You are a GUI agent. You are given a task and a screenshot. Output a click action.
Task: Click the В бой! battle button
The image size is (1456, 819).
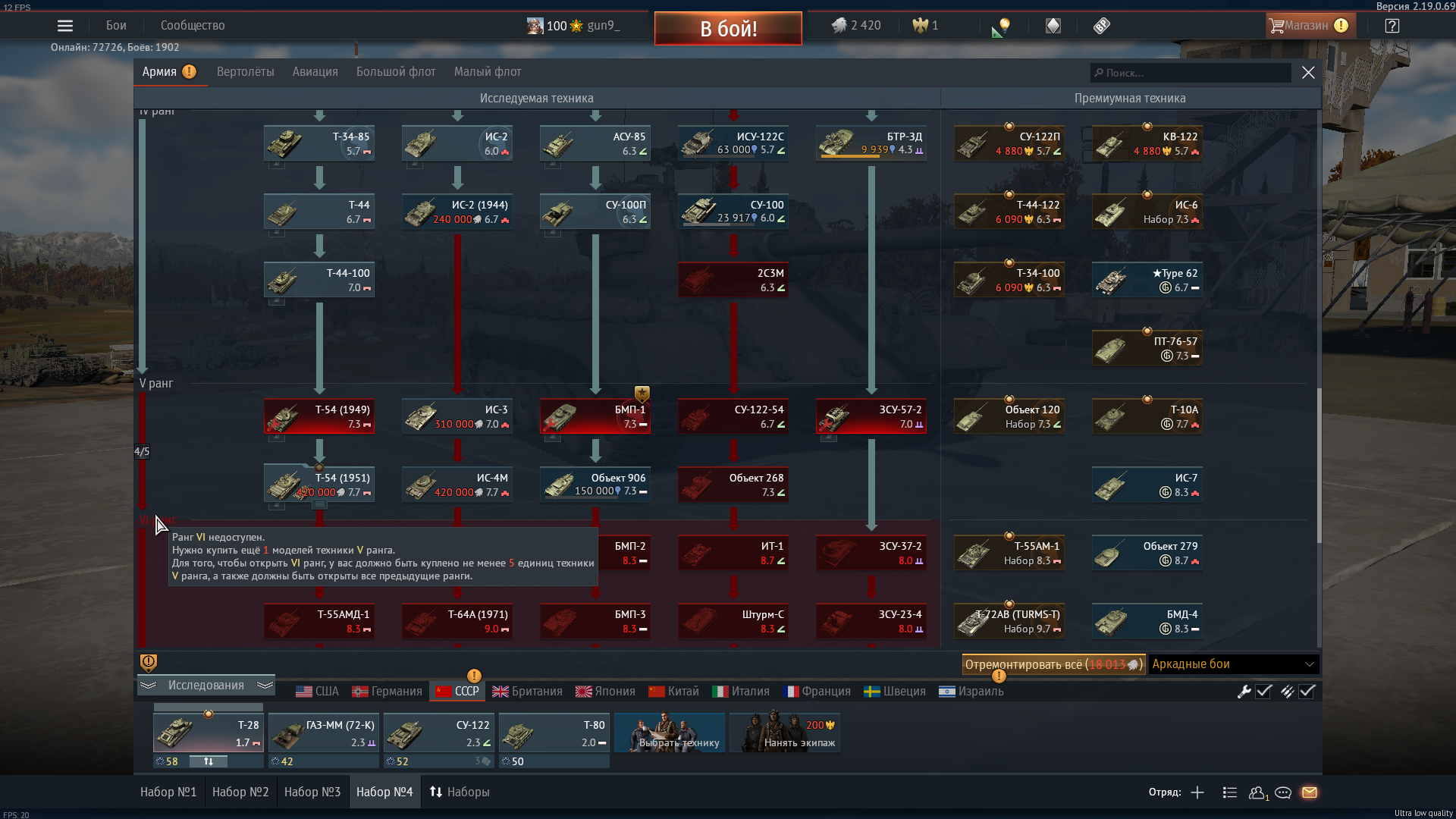click(x=728, y=29)
